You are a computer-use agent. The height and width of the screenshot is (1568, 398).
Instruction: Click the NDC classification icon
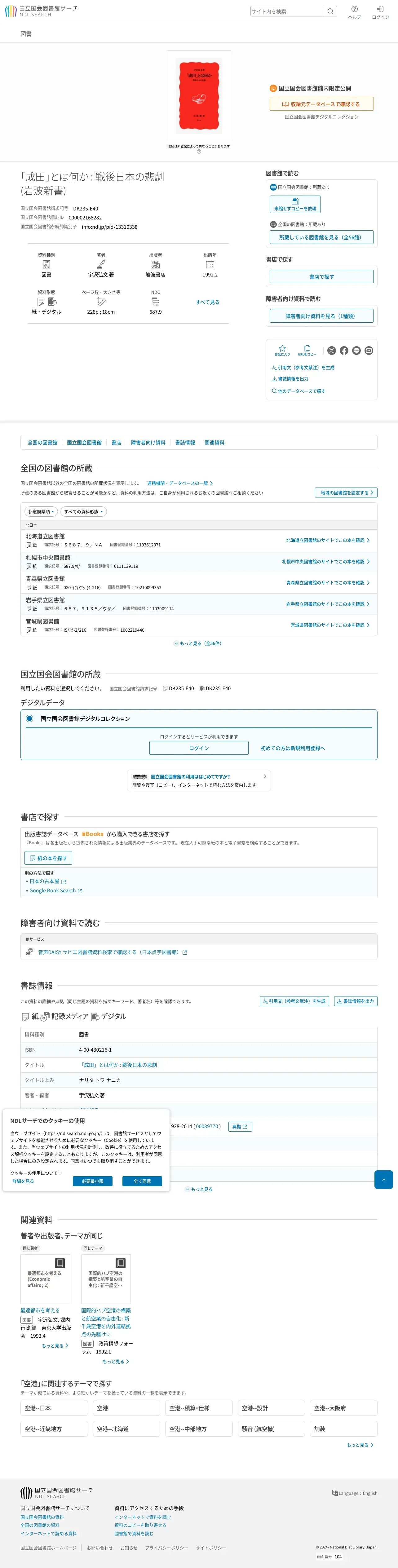click(155, 302)
